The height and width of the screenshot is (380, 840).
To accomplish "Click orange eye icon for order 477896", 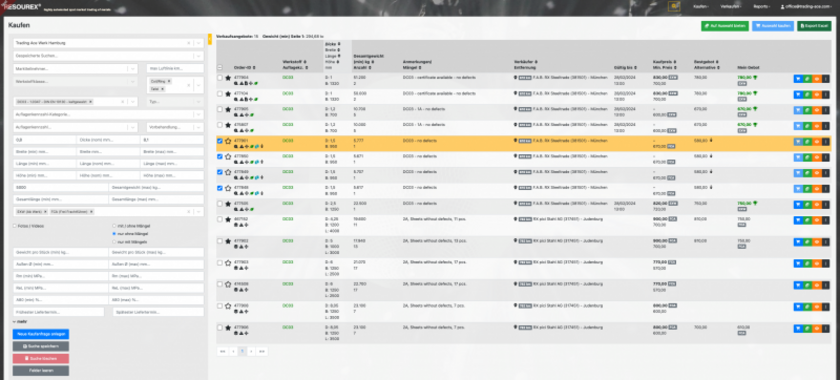I will click(x=816, y=328).
